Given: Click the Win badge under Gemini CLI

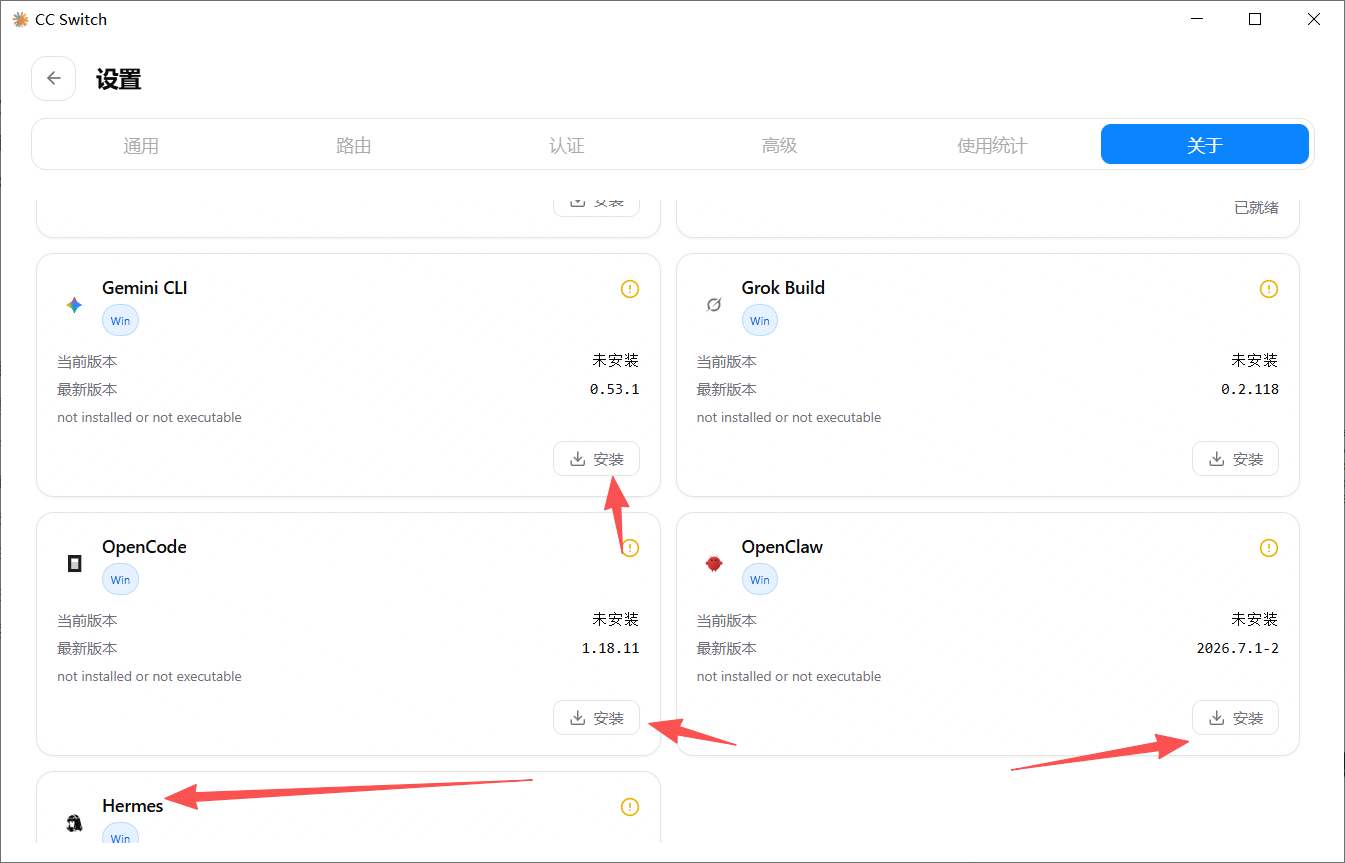Looking at the screenshot, I should (120, 321).
